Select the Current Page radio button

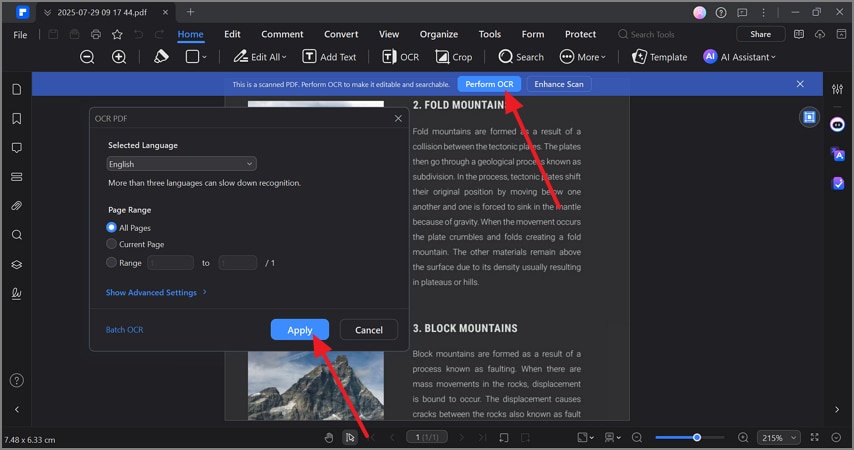(112, 244)
